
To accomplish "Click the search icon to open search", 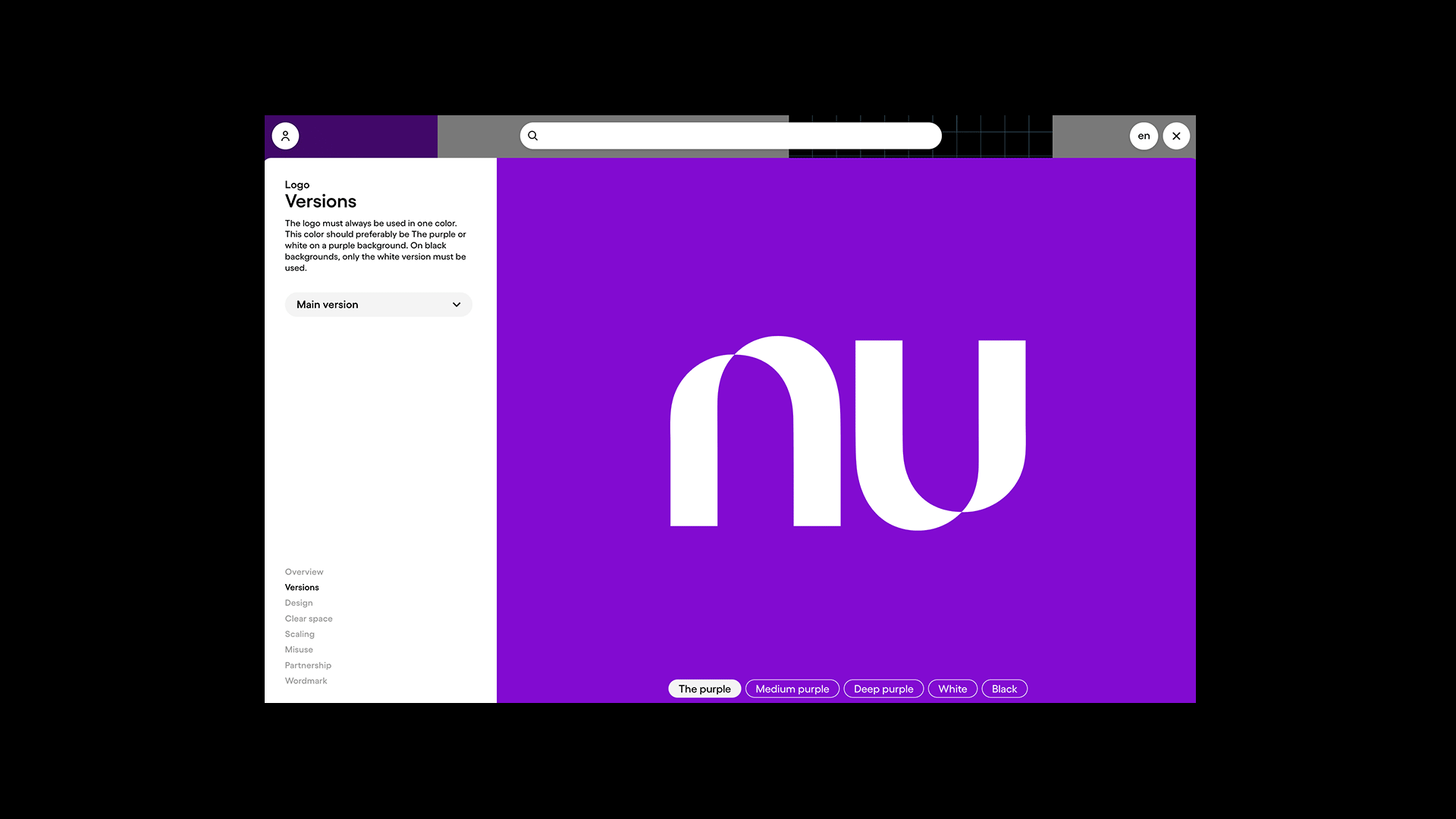I will 534,136.
